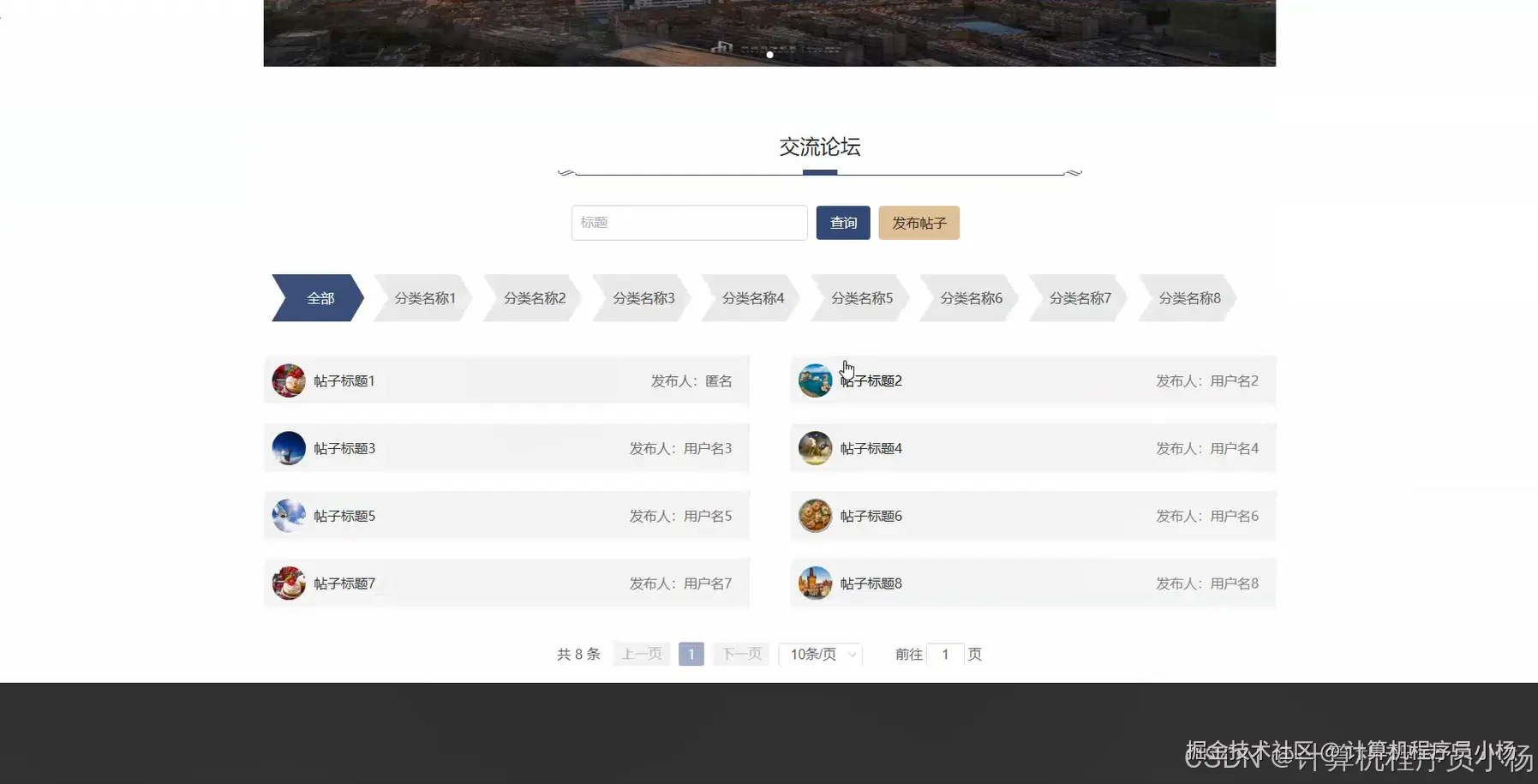Click the carousel slide indicator dot

coord(769,54)
